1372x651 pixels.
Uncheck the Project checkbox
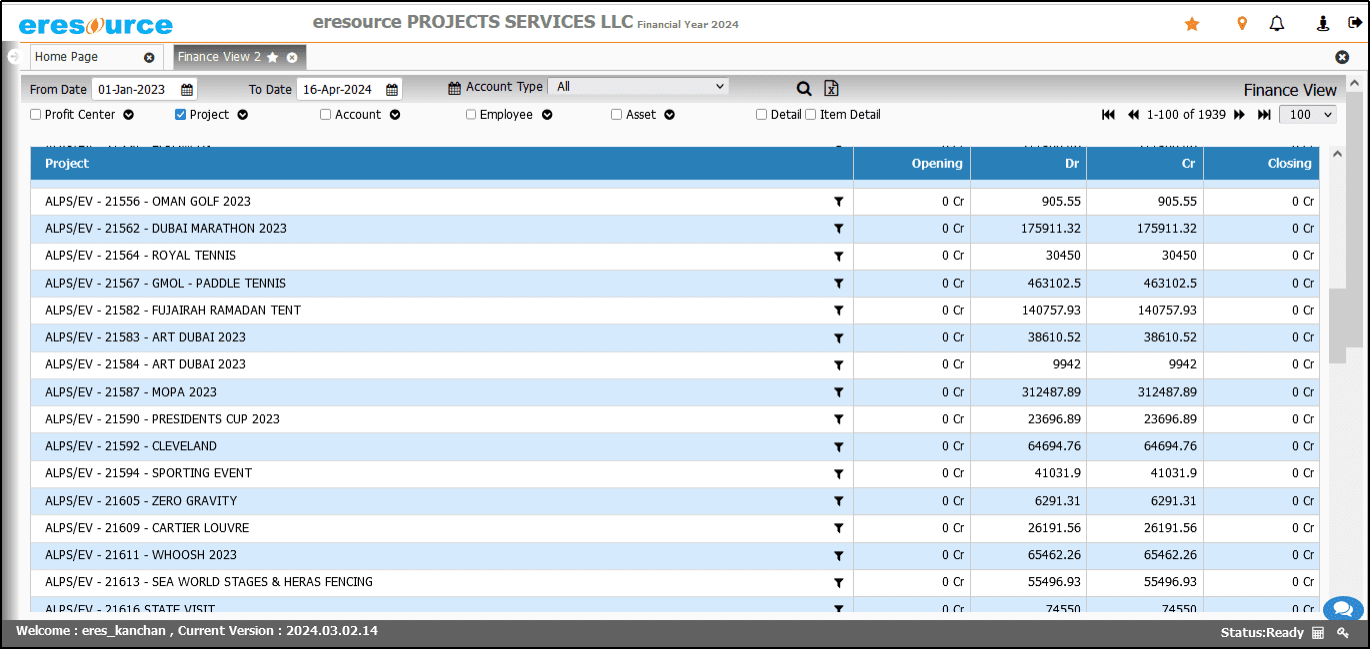180,115
